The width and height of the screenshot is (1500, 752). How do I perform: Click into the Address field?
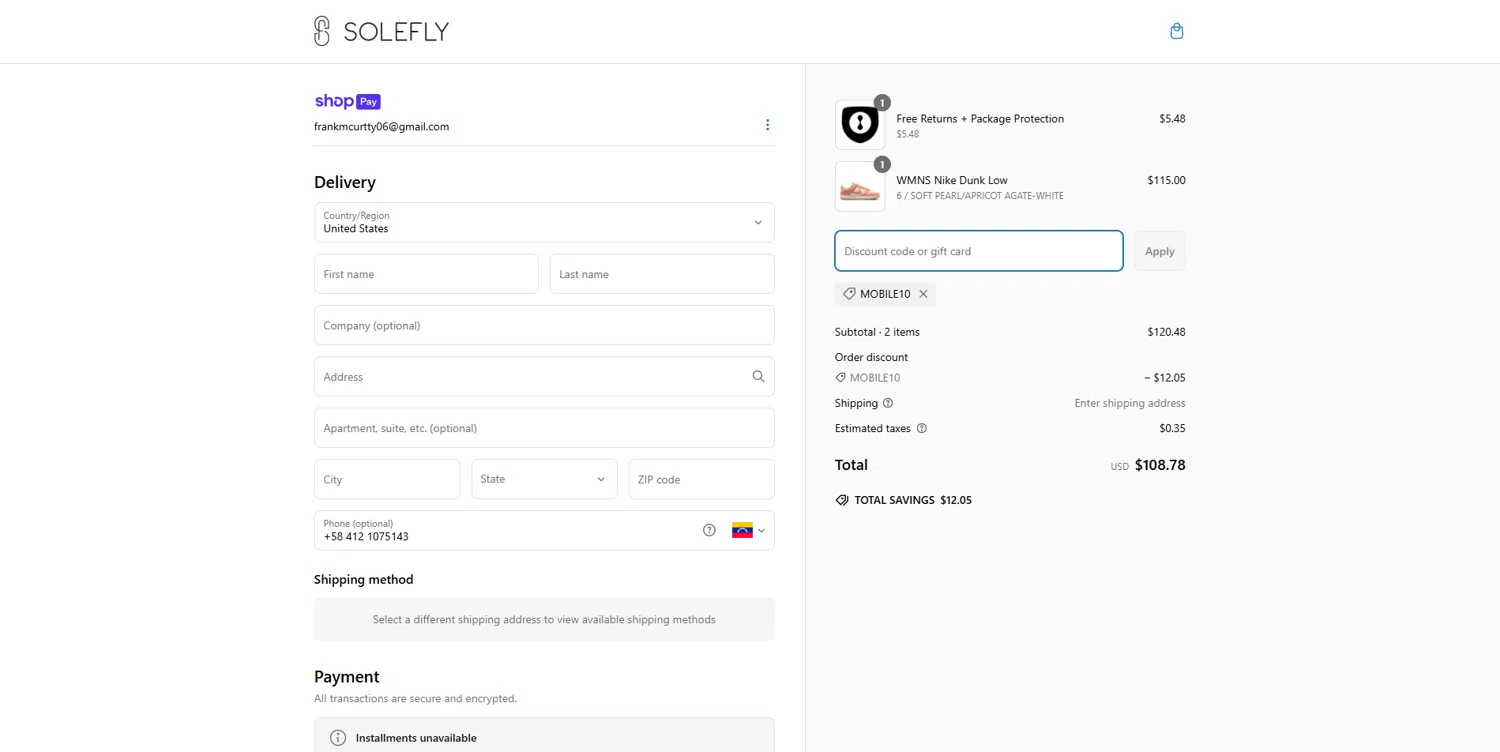(x=544, y=377)
